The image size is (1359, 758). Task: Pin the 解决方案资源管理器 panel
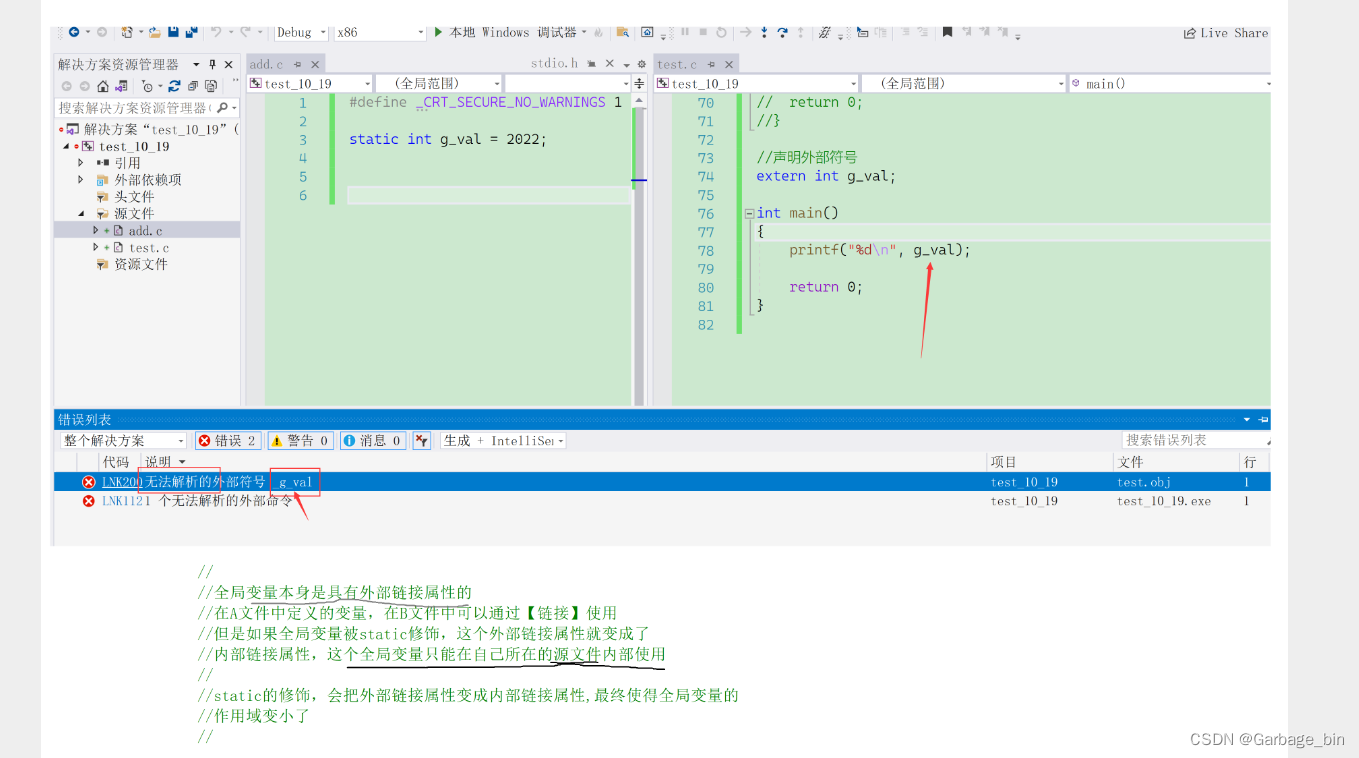(x=213, y=64)
